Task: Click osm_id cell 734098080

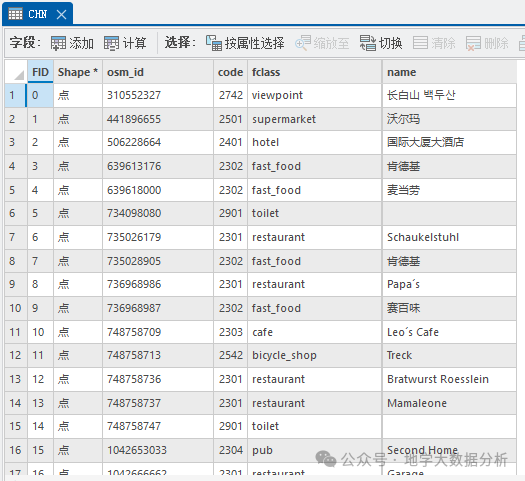Action: 158,214
